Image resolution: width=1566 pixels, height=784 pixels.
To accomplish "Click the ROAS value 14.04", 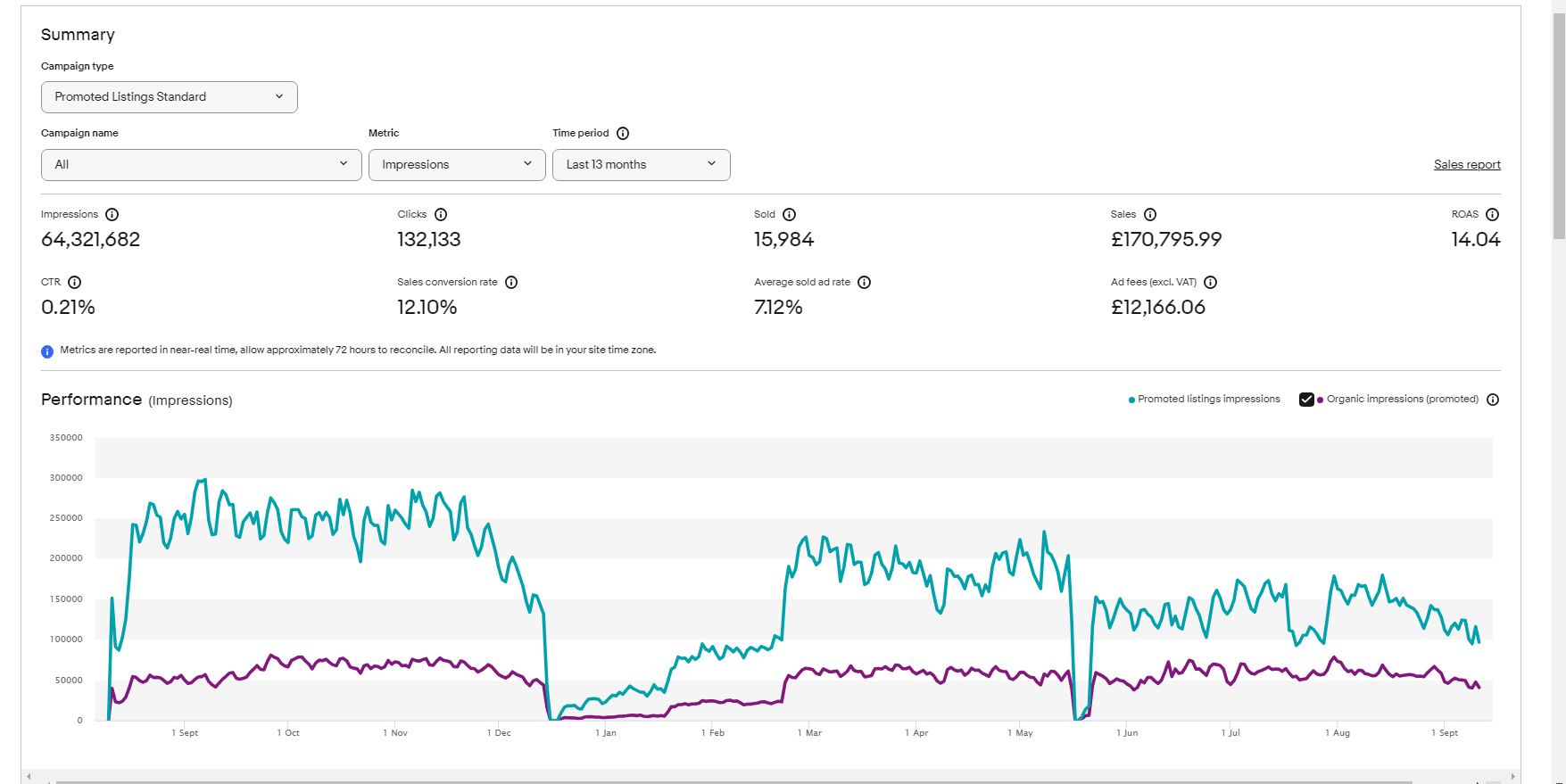I will coord(1476,240).
